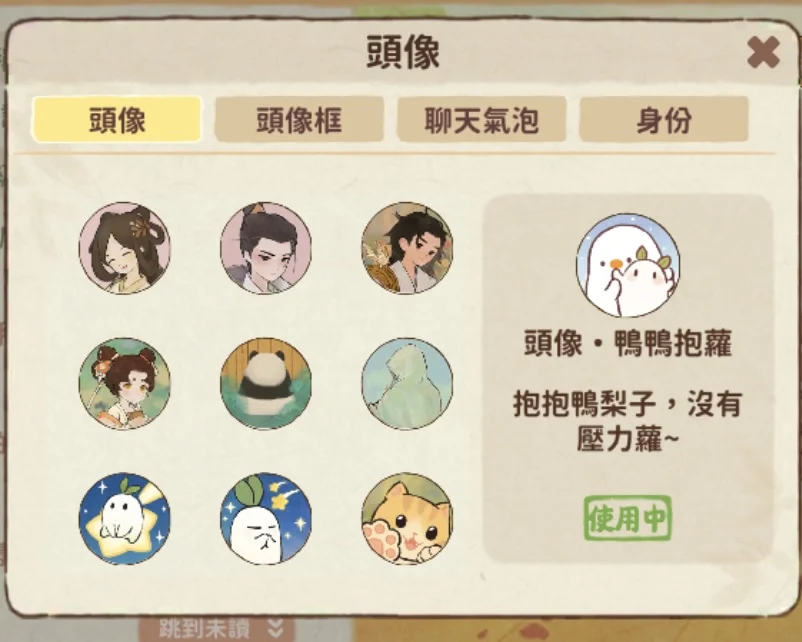Select the green hooded cloak avatar
This screenshot has width=802, height=642.
(x=407, y=383)
